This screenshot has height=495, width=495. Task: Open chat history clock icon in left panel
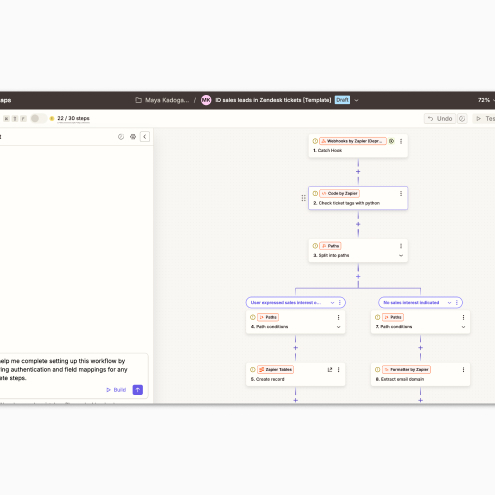coord(121,137)
